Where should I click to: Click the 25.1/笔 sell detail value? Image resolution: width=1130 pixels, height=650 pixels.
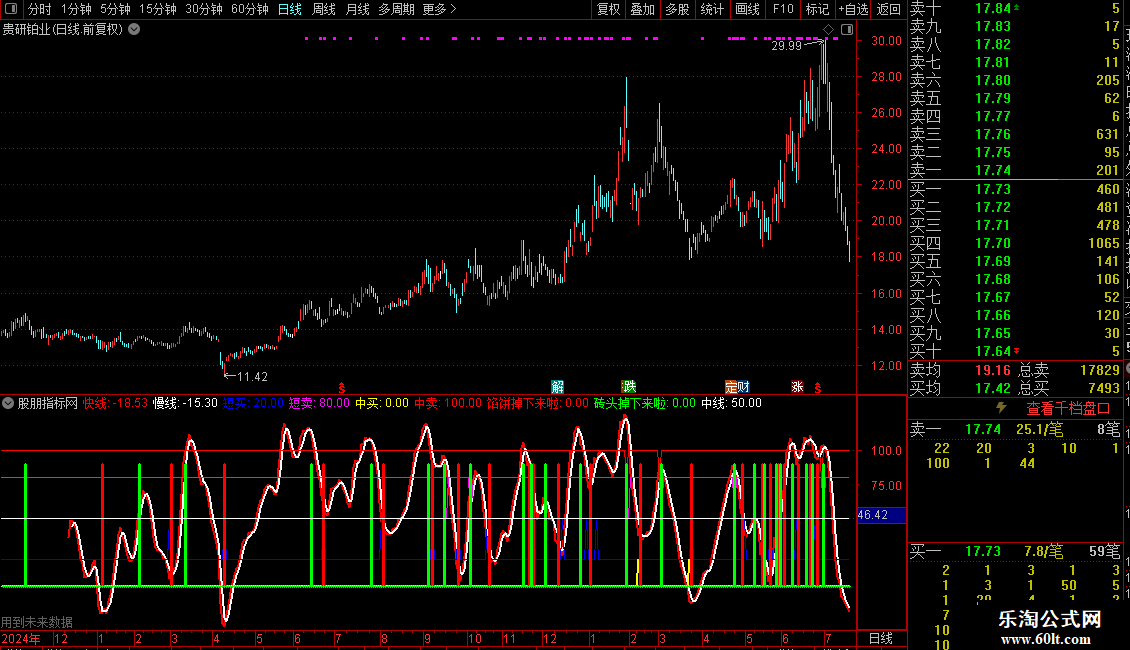point(1040,429)
